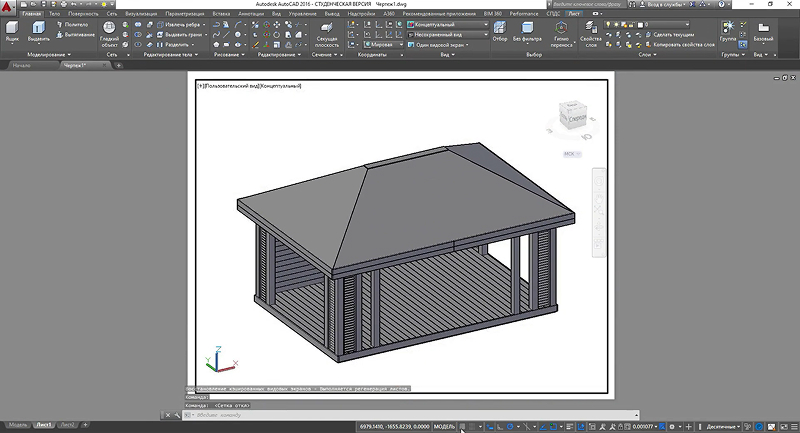The width and height of the screenshot is (800, 433).
Task: Toggle МОДЕЛЬ space button in status bar
Action: [444, 426]
